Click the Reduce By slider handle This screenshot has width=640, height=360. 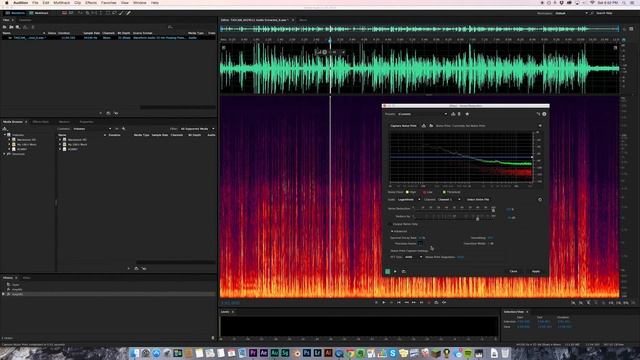pos(478,219)
